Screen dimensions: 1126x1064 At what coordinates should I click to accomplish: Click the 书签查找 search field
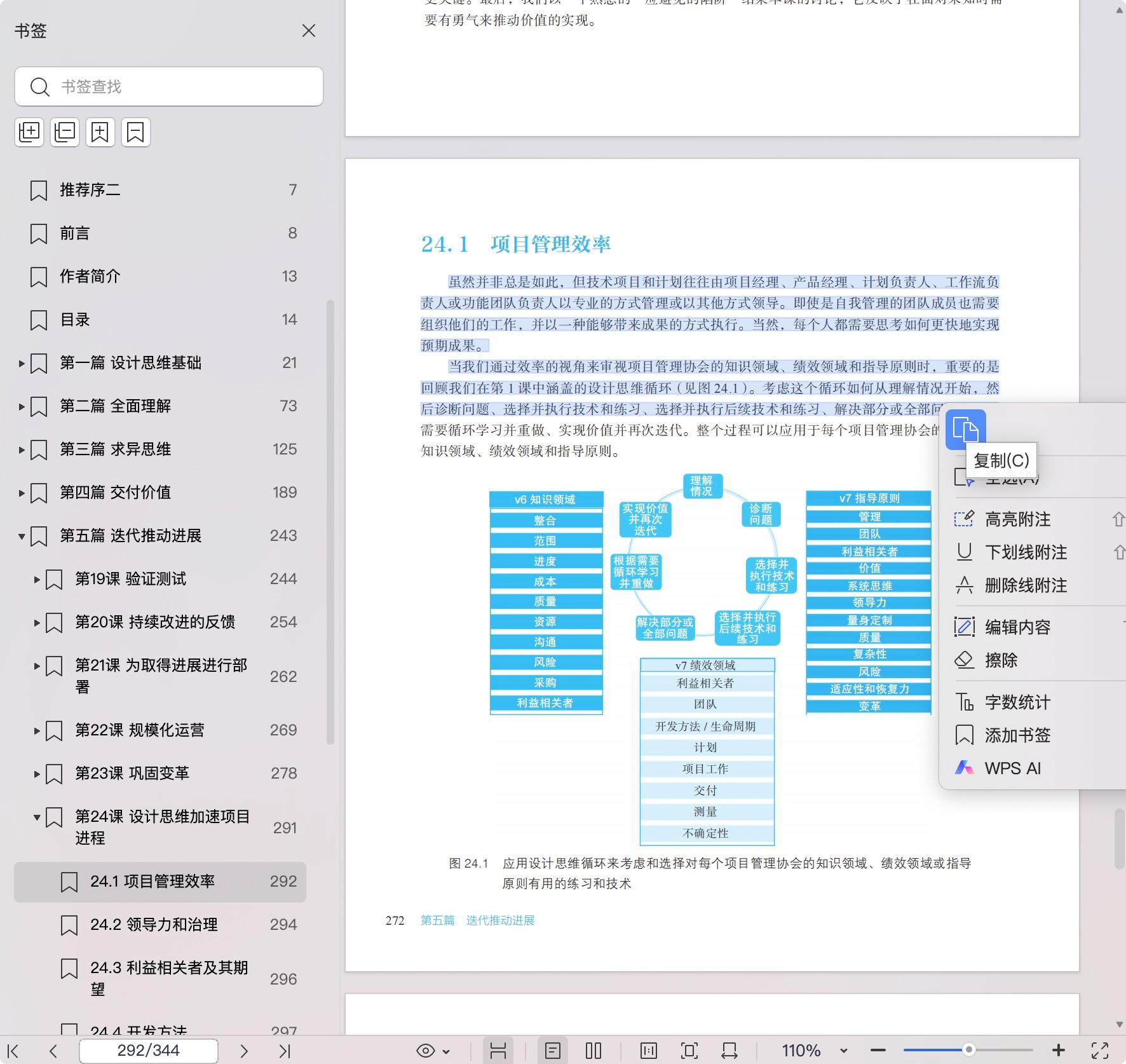[x=178, y=86]
